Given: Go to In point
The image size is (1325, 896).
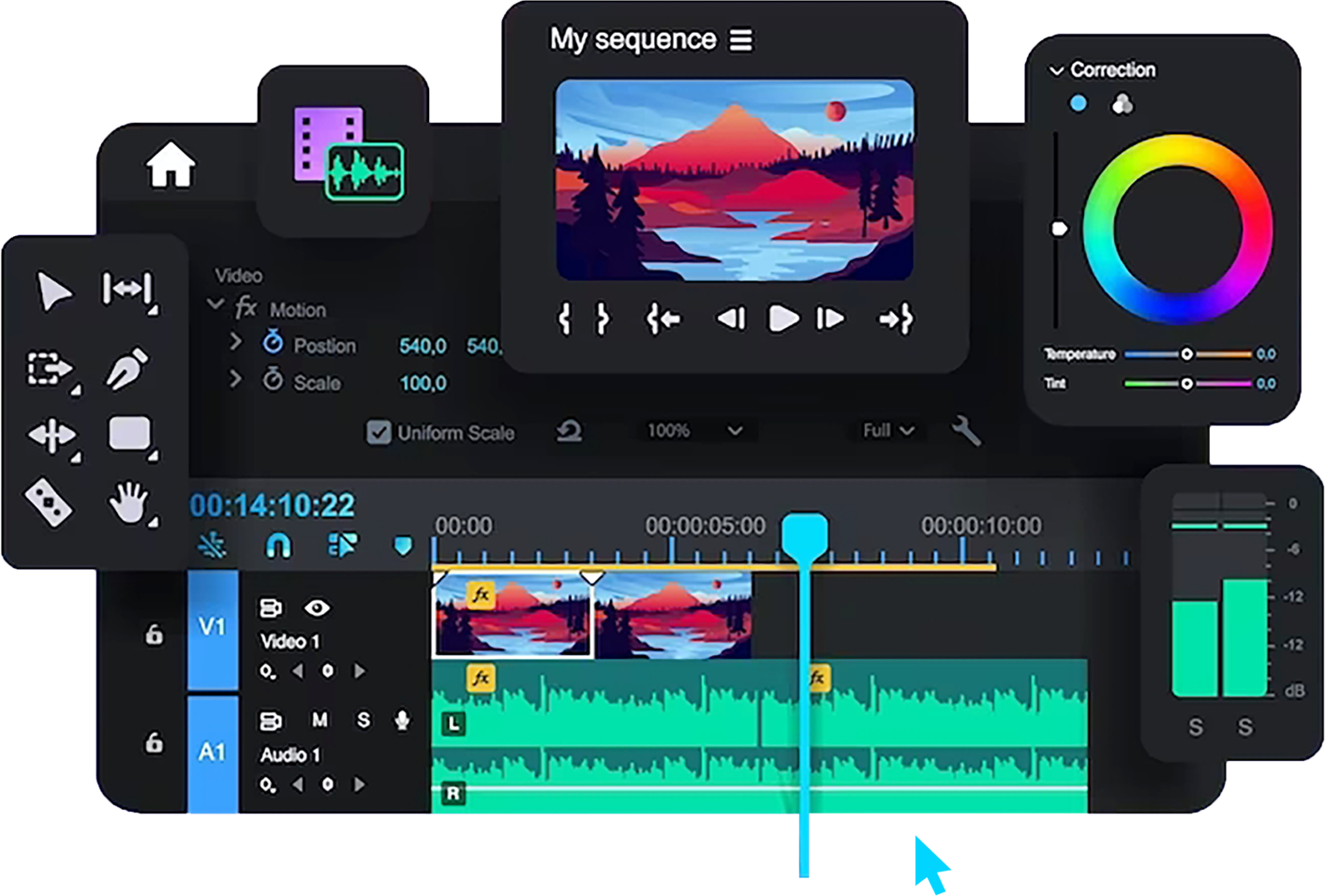Looking at the screenshot, I should tap(663, 320).
